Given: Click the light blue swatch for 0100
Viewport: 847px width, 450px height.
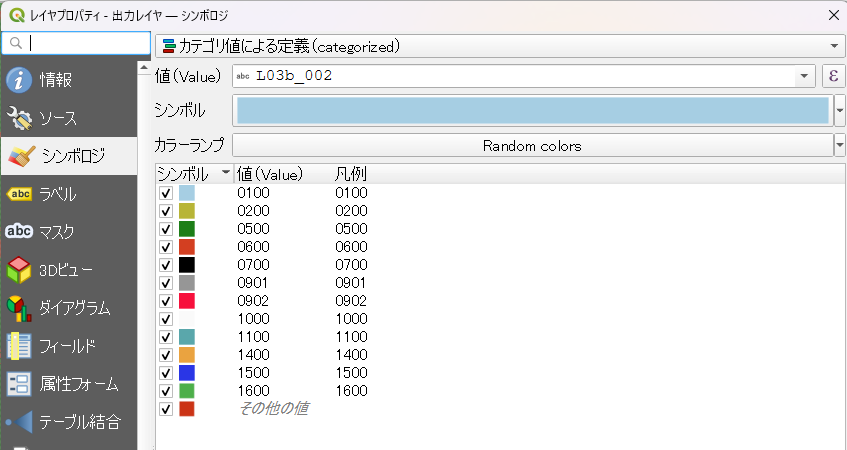Looking at the screenshot, I should [187, 193].
